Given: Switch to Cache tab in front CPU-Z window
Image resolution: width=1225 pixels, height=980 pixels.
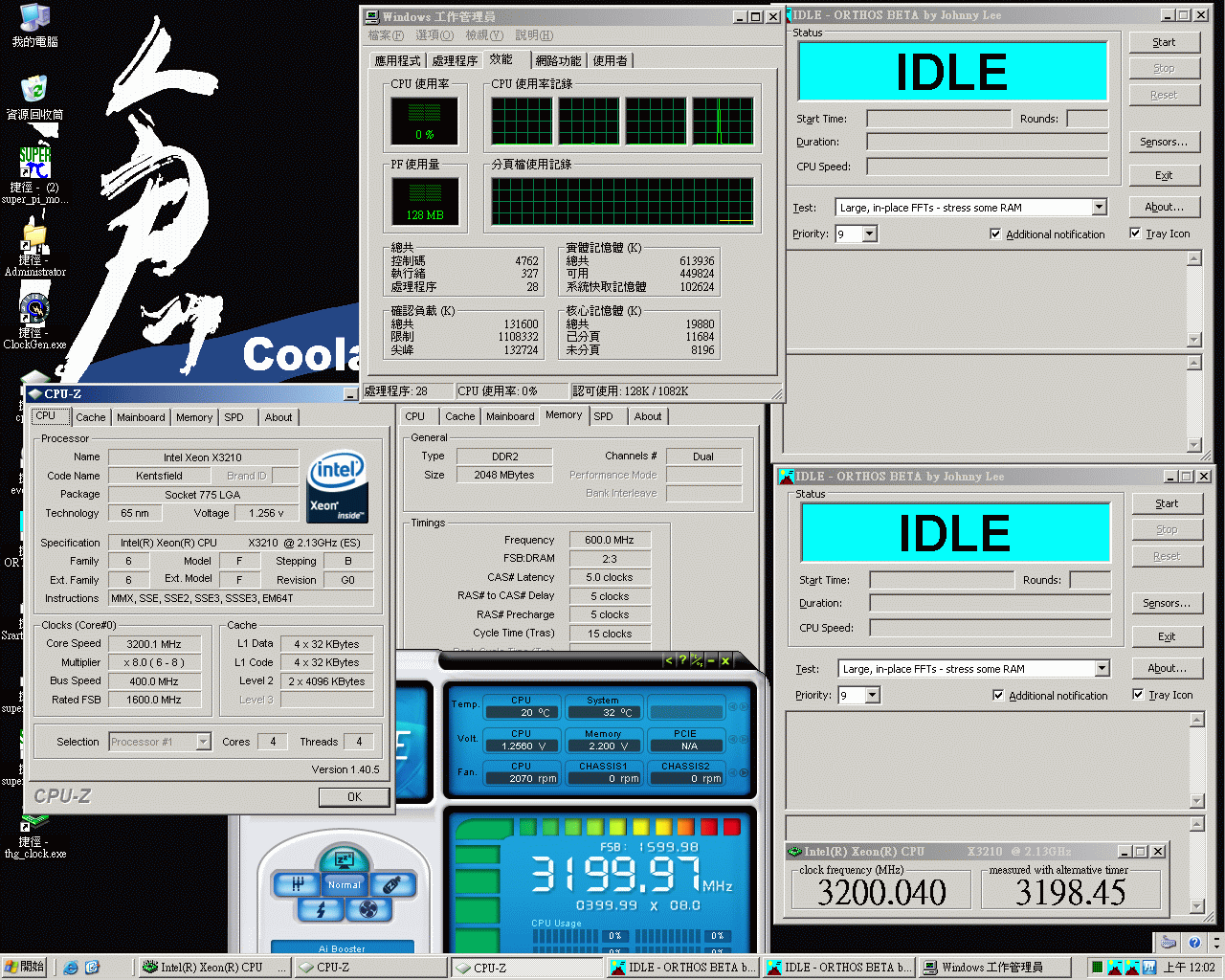Looking at the screenshot, I should [x=91, y=417].
